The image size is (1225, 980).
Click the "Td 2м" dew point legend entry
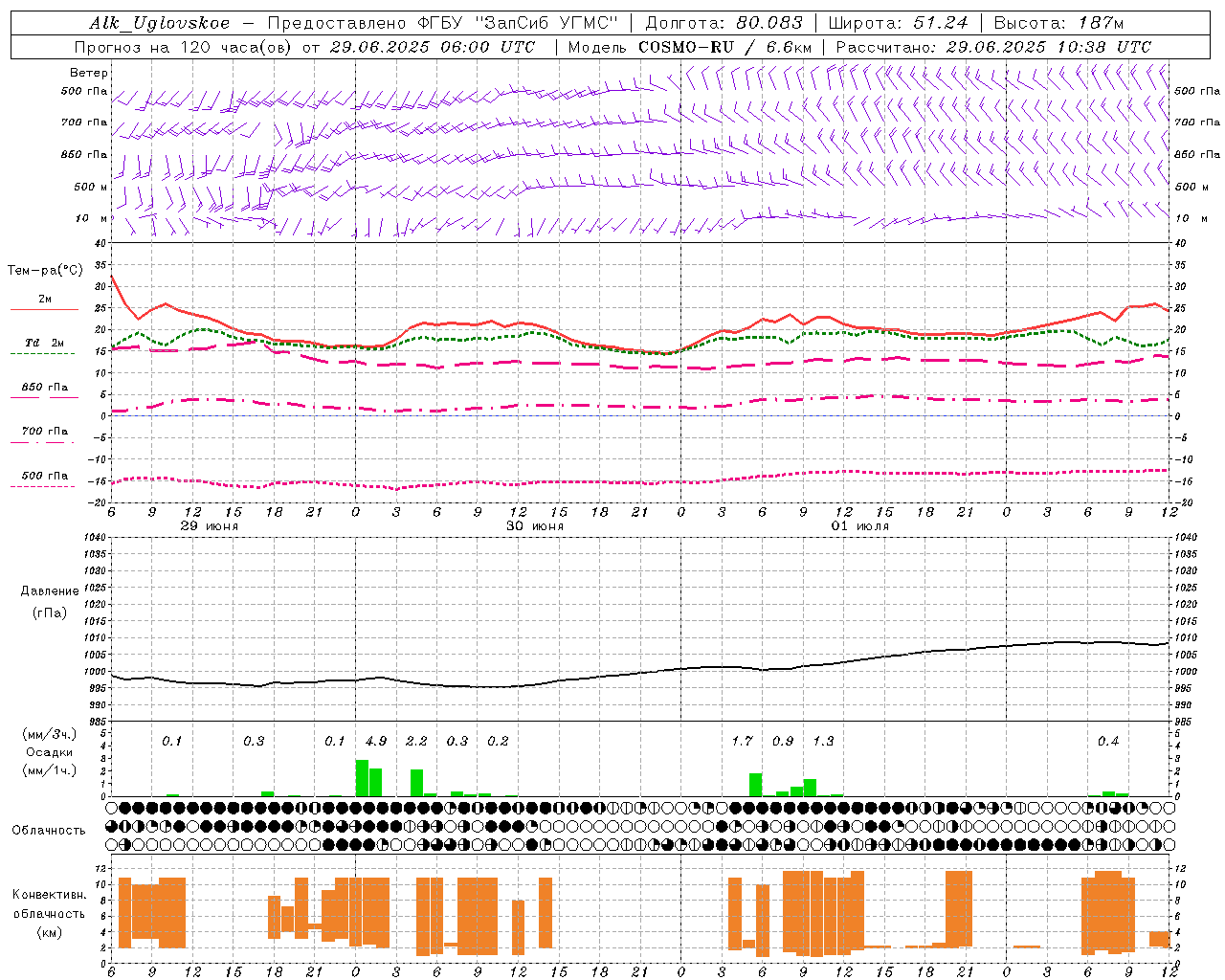[x=45, y=343]
